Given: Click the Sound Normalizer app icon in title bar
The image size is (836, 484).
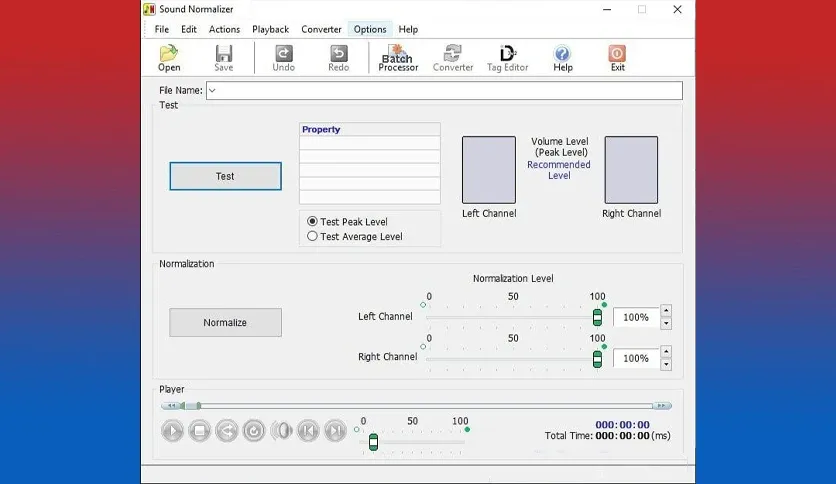Looking at the screenshot, I should (x=149, y=9).
